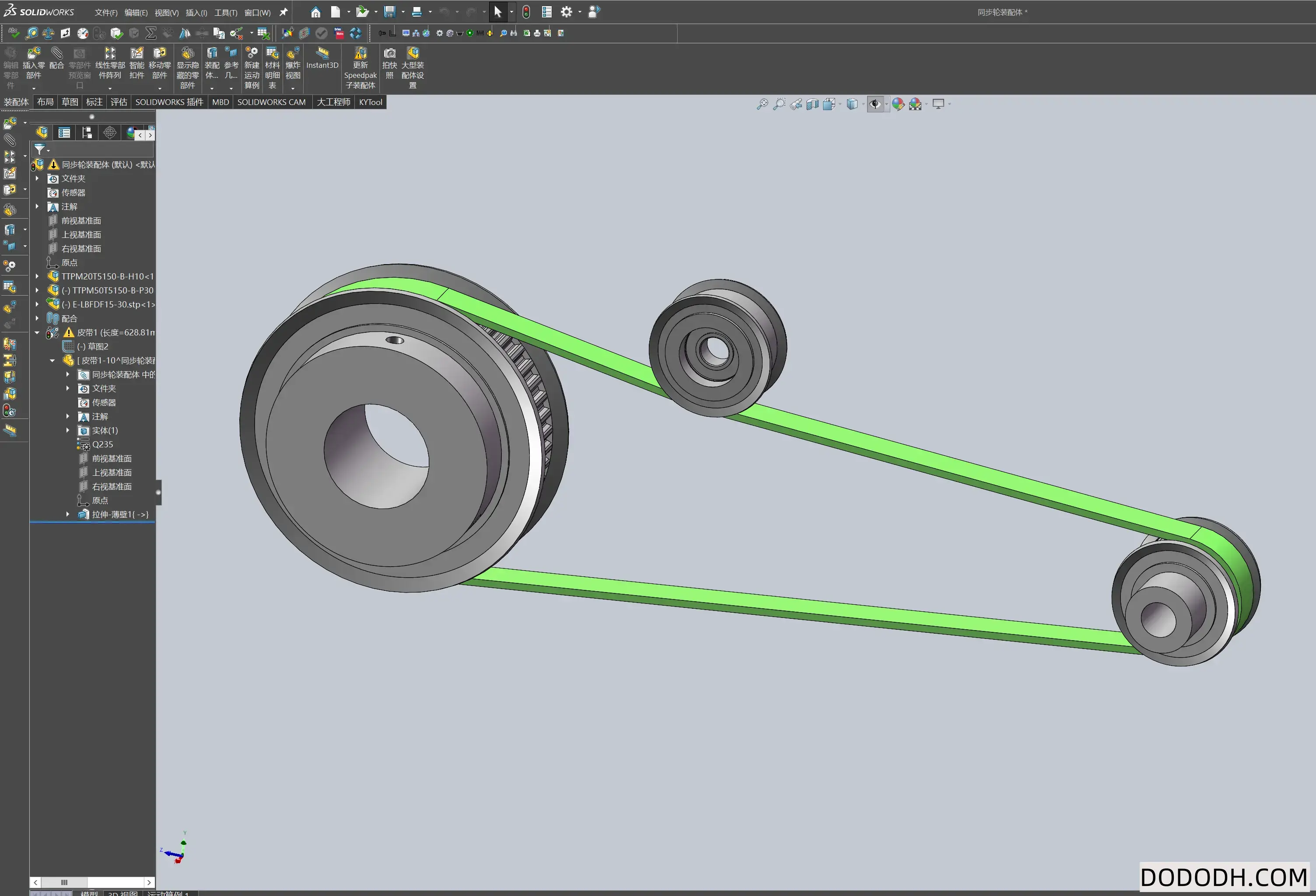1316x896 pixels.
Task: Toggle Instant3D mode
Action: pos(322,58)
